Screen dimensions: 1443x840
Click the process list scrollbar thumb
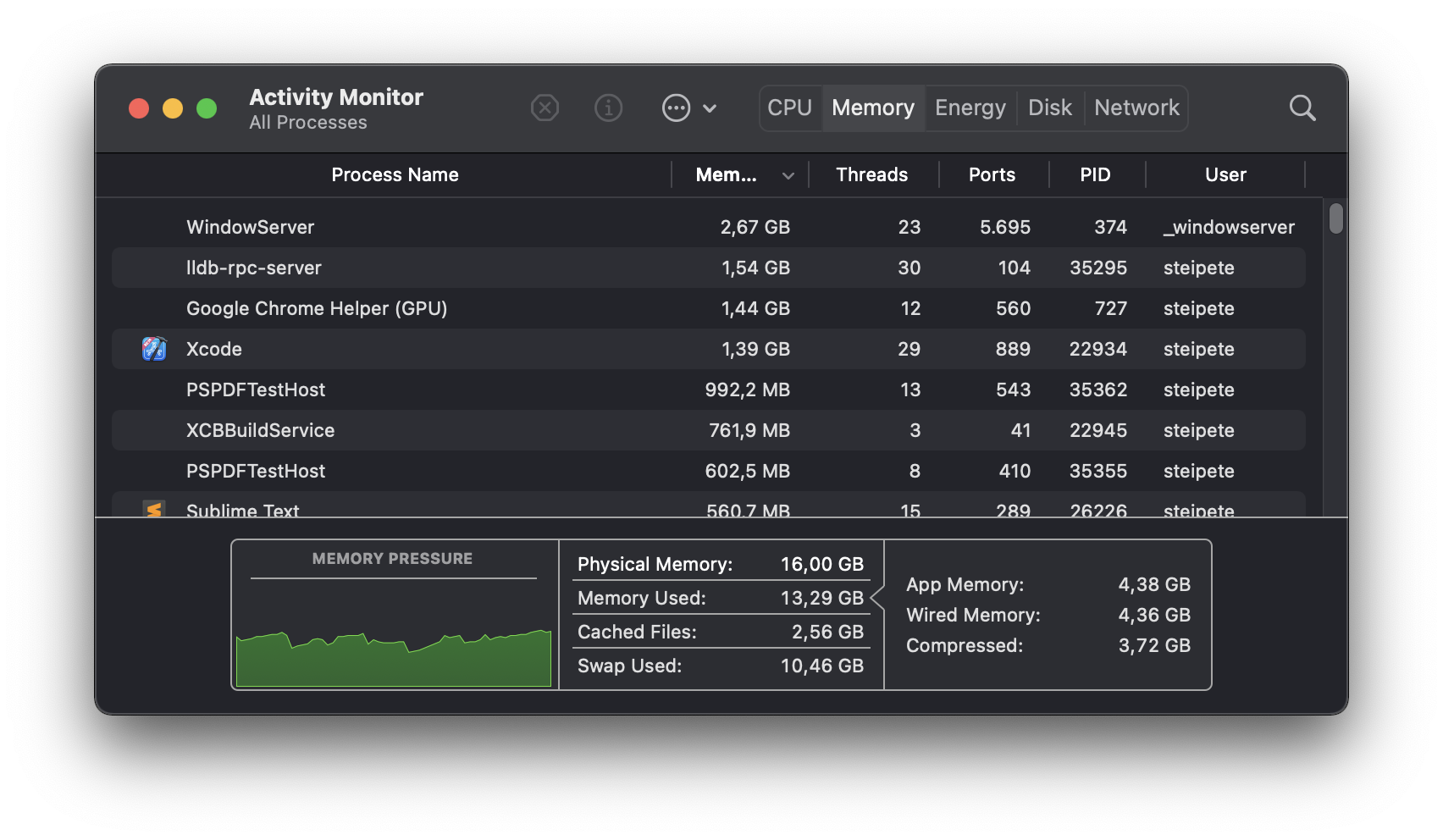coord(1336,218)
